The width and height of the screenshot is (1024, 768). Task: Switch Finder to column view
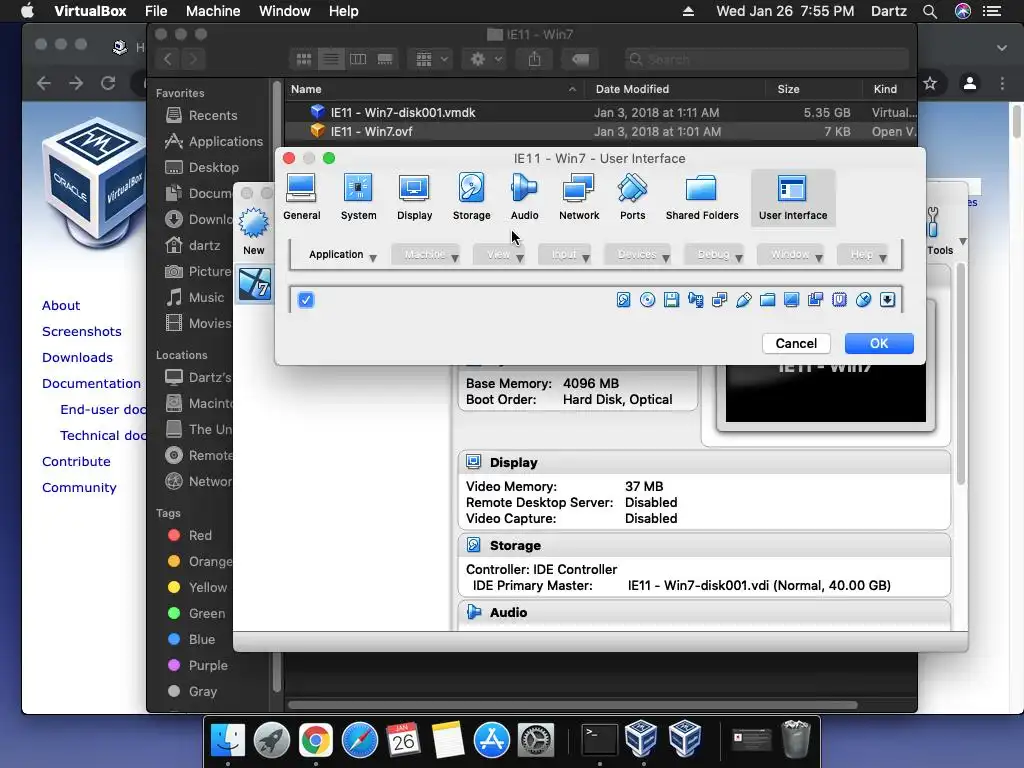(x=358, y=59)
